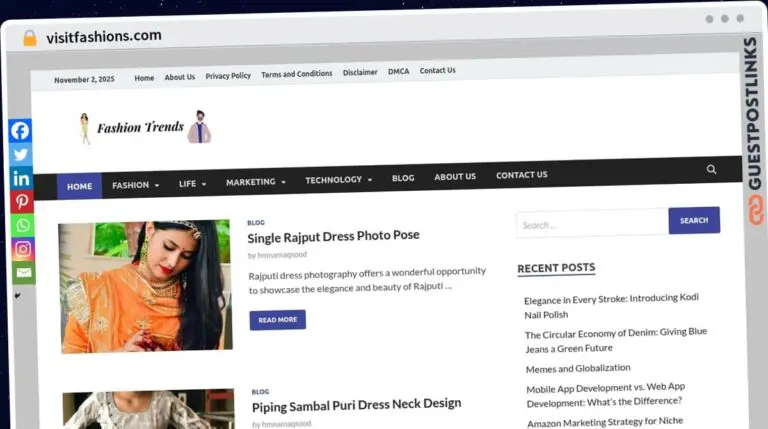Open About Us in main navbar

click(x=455, y=177)
